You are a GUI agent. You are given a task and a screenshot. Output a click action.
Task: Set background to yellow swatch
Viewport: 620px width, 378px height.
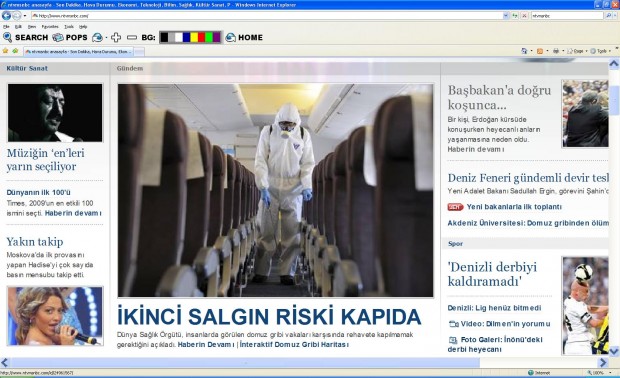pyautogui.click(x=194, y=37)
